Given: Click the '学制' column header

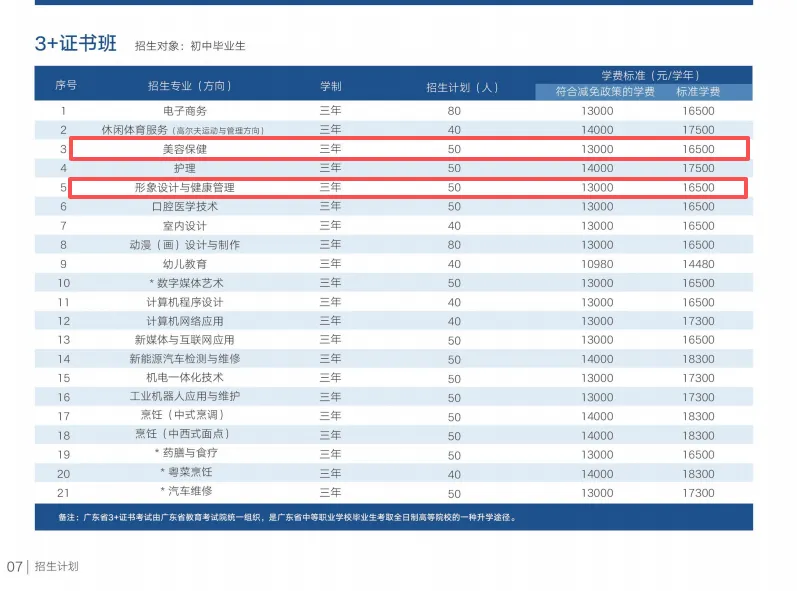Looking at the screenshot, I should pyautogui.click(x=330, y=86).
